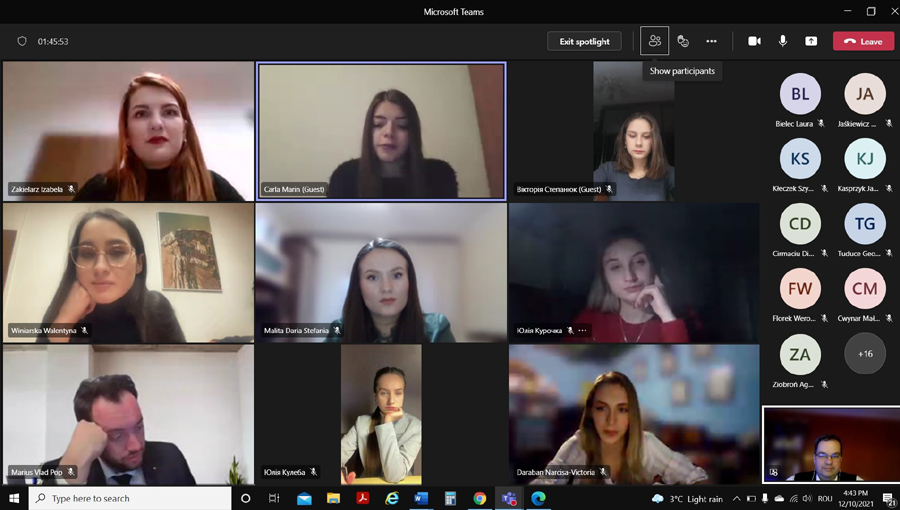Open more options next to Юлія Курочка
Image resolution: width=900 pixels, height=510 pixels.
pyautogui.click(x=583, y=330)
